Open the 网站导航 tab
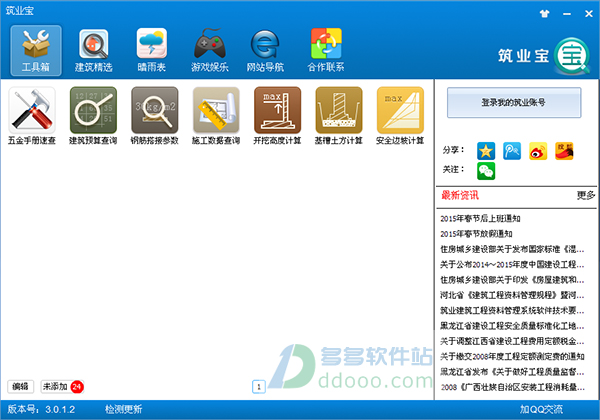 [265, 50]
